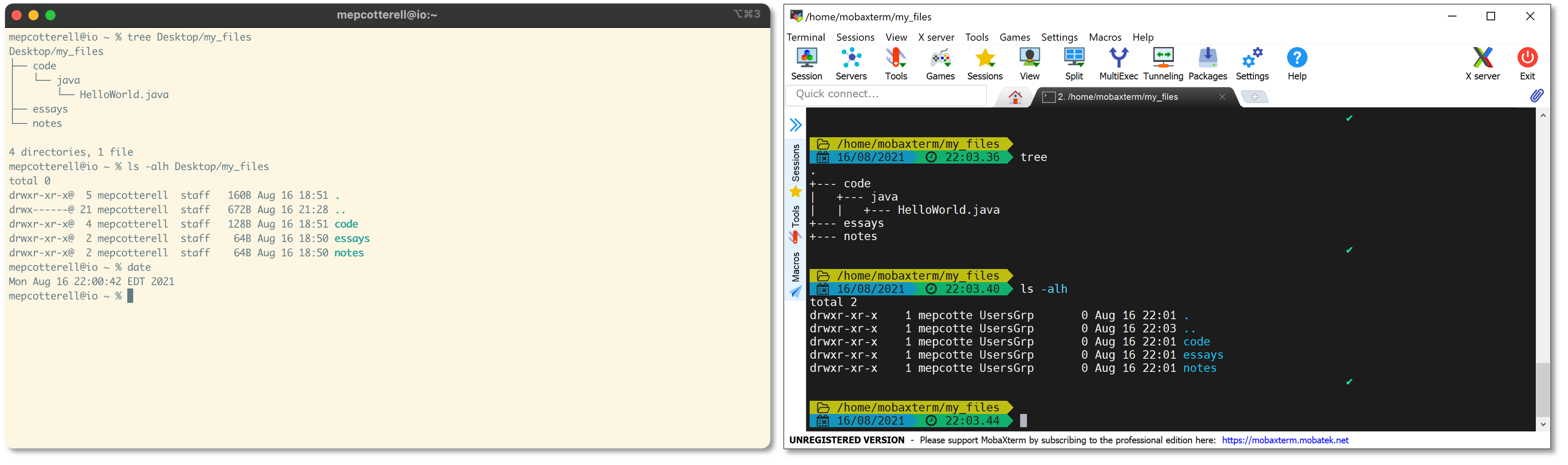
Task: Open the graphical SSH Tunneling tool
Action: [1163, 63]
